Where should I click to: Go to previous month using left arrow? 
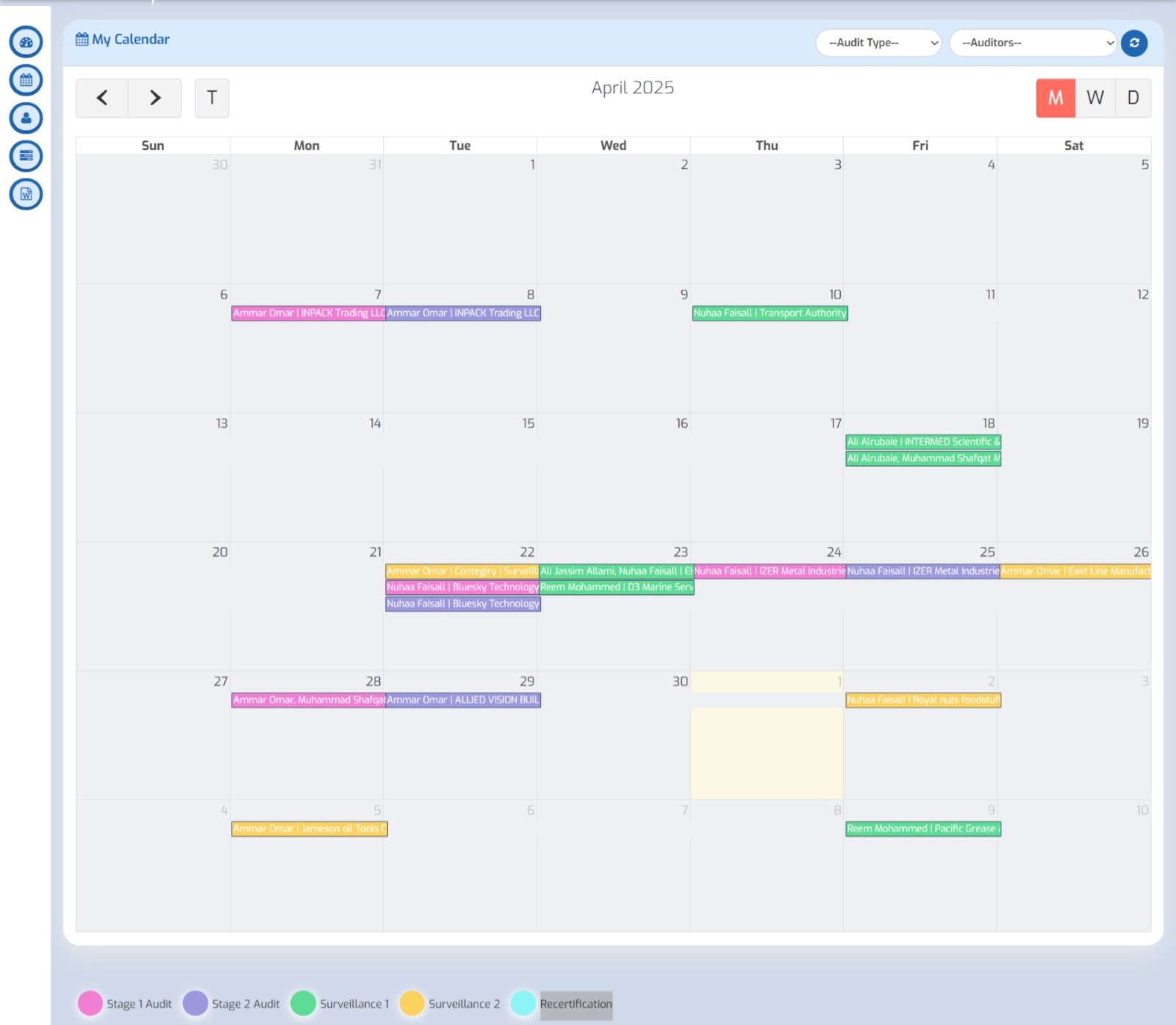[103, 98]
